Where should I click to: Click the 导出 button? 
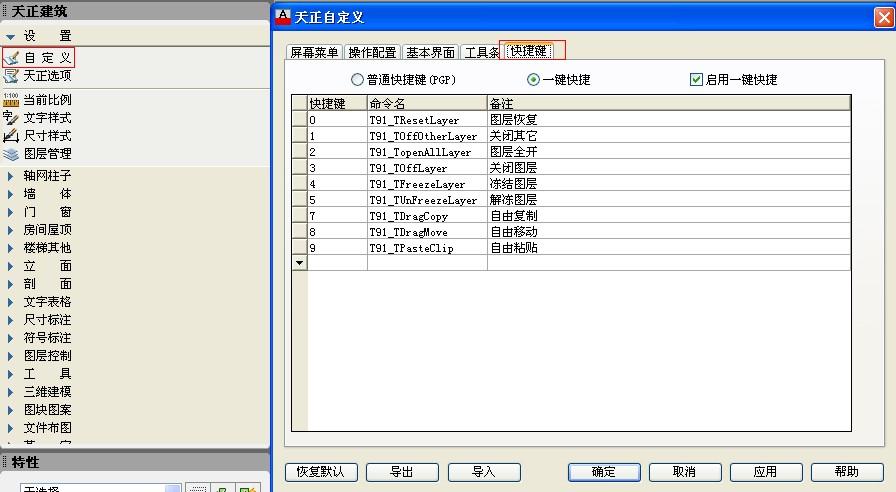coord(402,472)
